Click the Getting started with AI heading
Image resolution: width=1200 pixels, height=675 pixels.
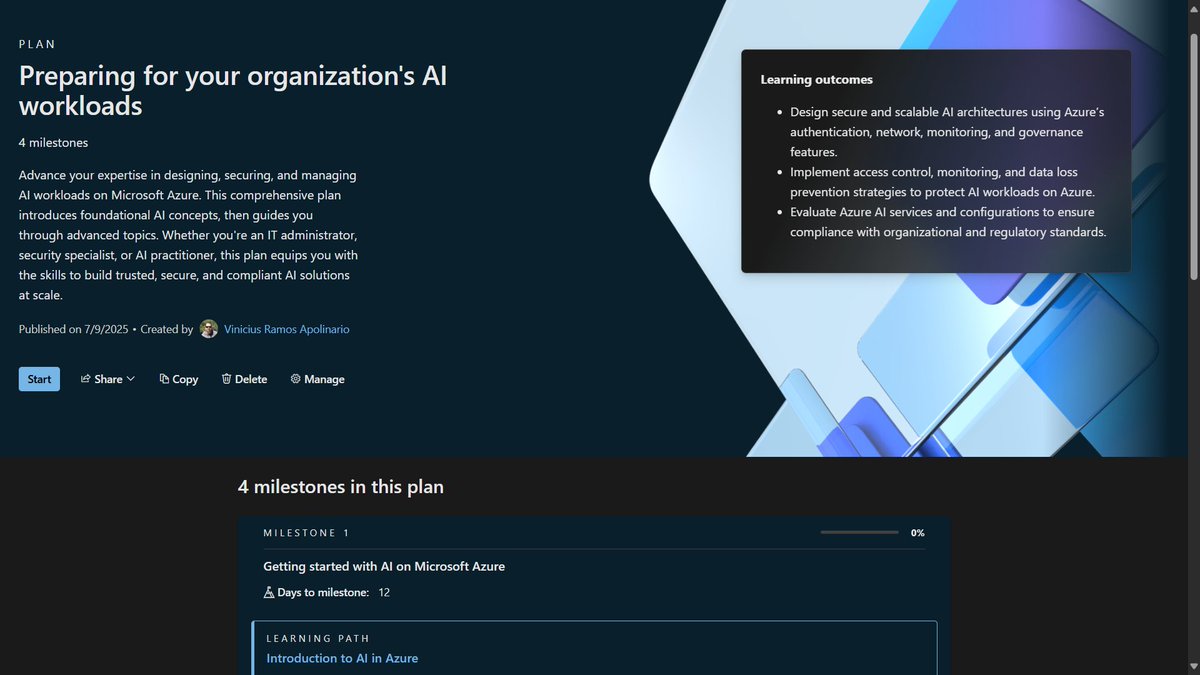click(x=383, y=566)
